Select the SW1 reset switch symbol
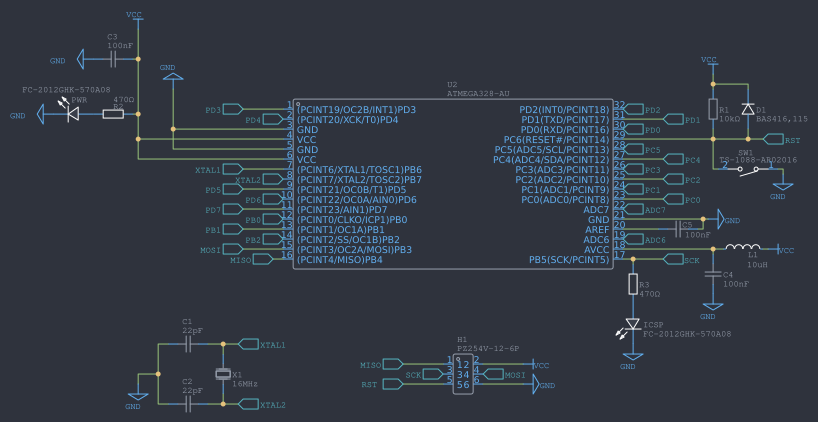Image resolution: width=818 pixels, height=422 pixels. 748,170
